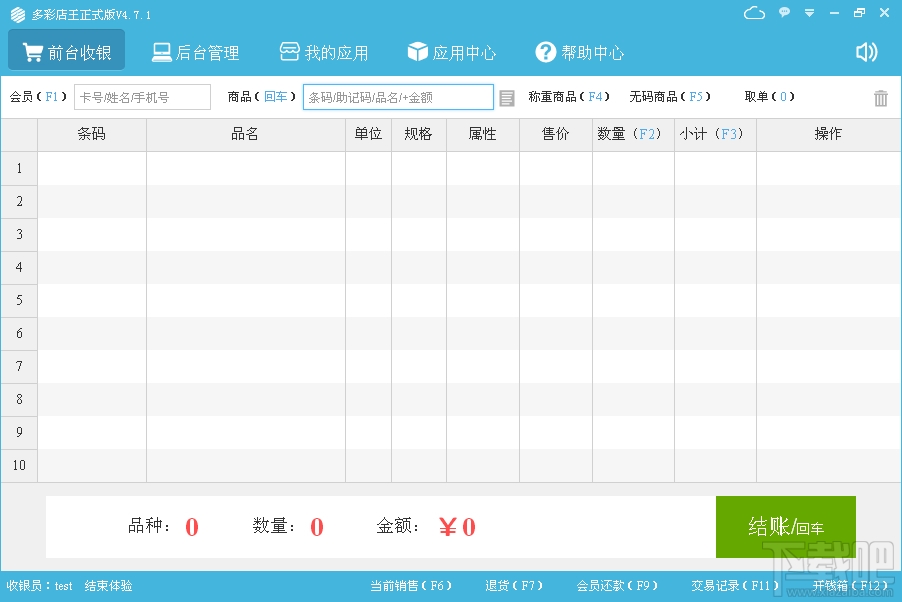
Task: Click 取单 (0) button
Action: click(770, 97)
